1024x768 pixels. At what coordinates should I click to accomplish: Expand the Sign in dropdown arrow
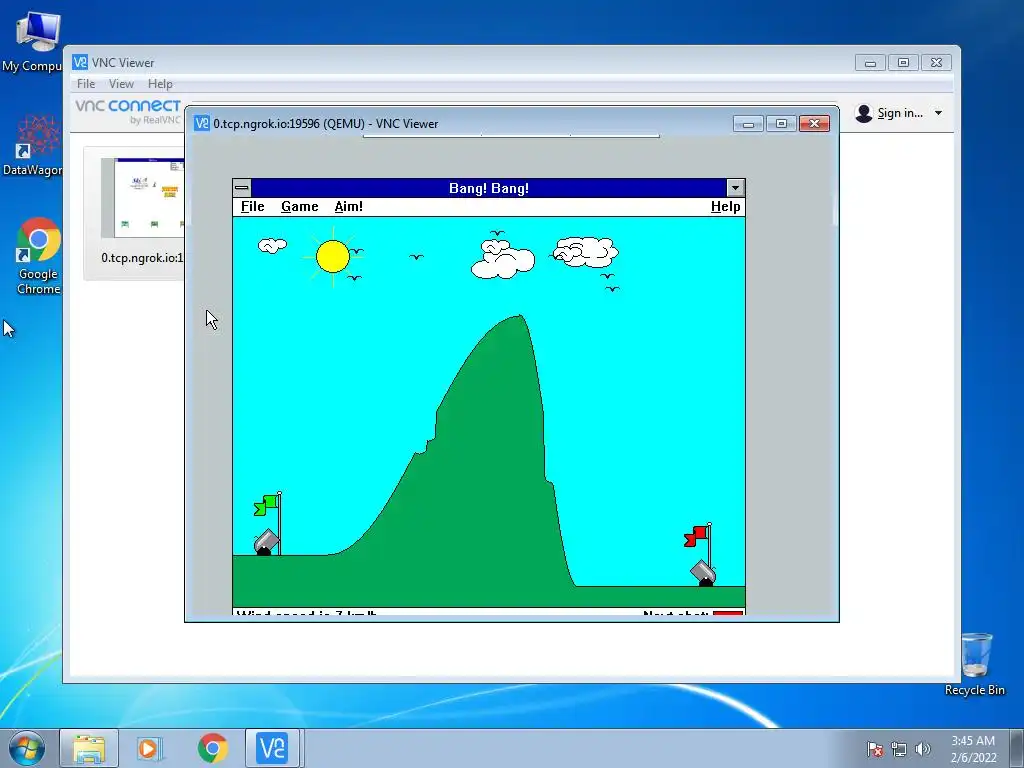(x=938, y=113)
